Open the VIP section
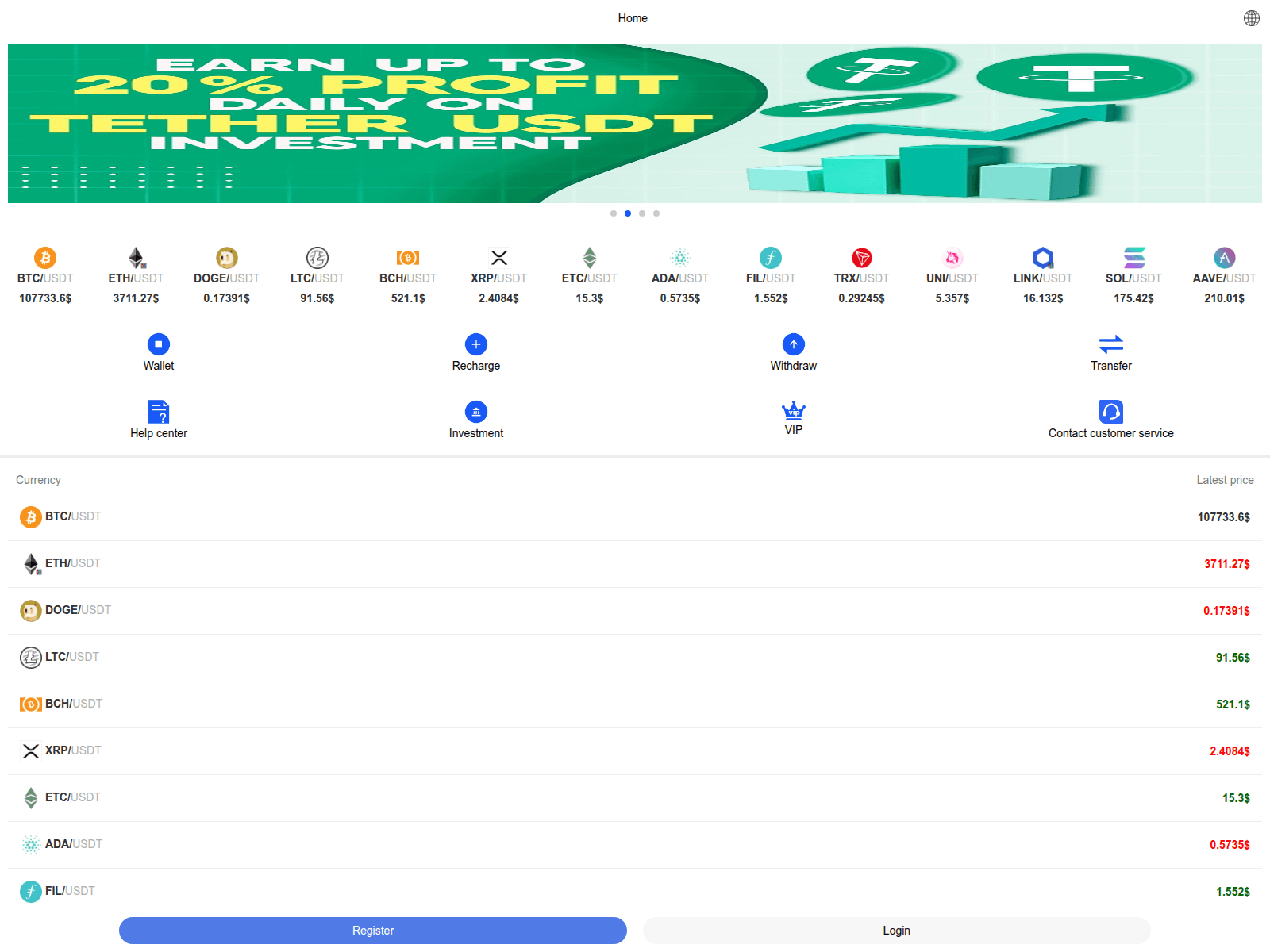Viewport: 1270px width, 952px height. pos(793,413)
